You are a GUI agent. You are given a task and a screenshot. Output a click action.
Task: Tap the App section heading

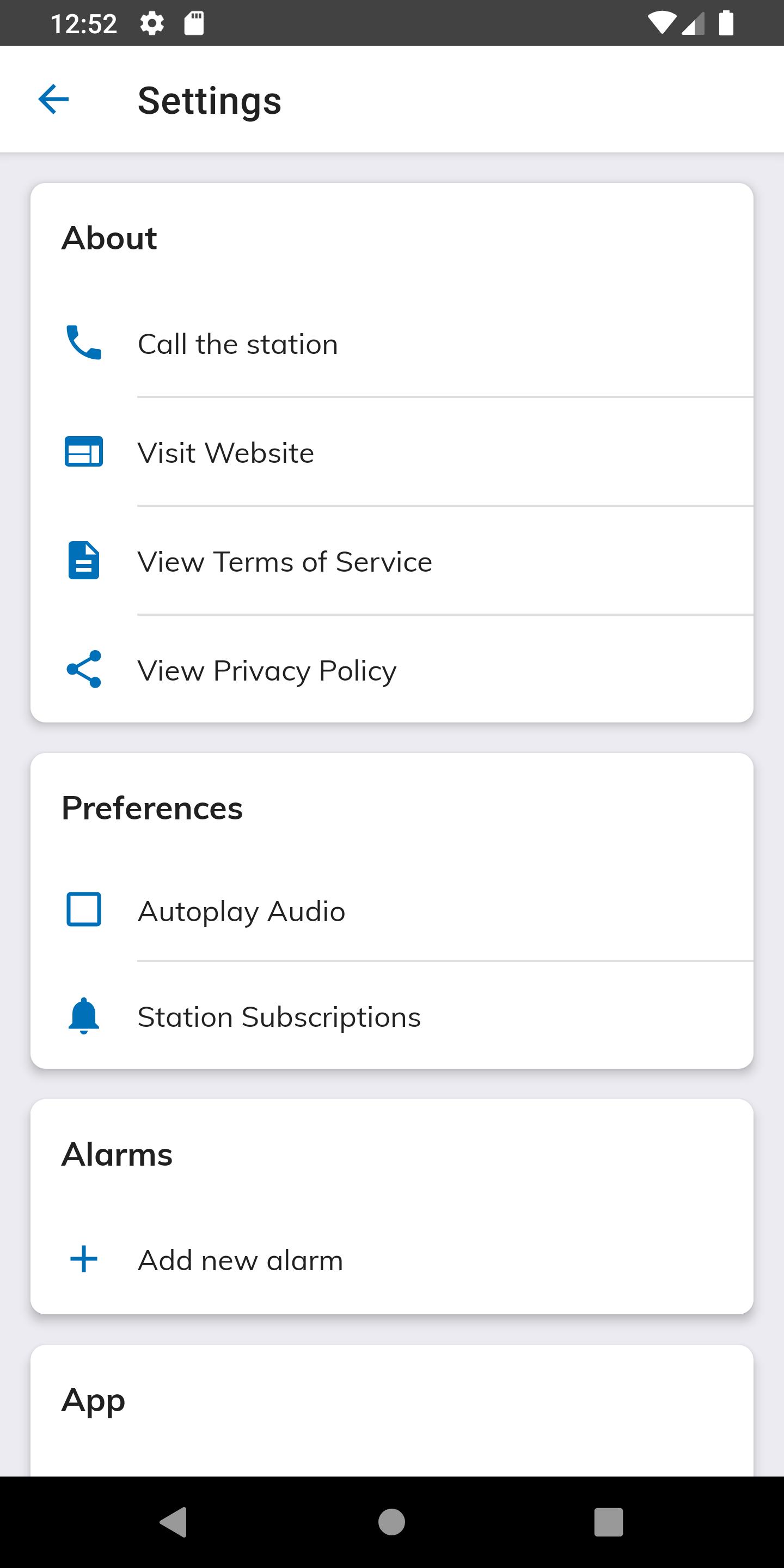tap(93, 1400)
